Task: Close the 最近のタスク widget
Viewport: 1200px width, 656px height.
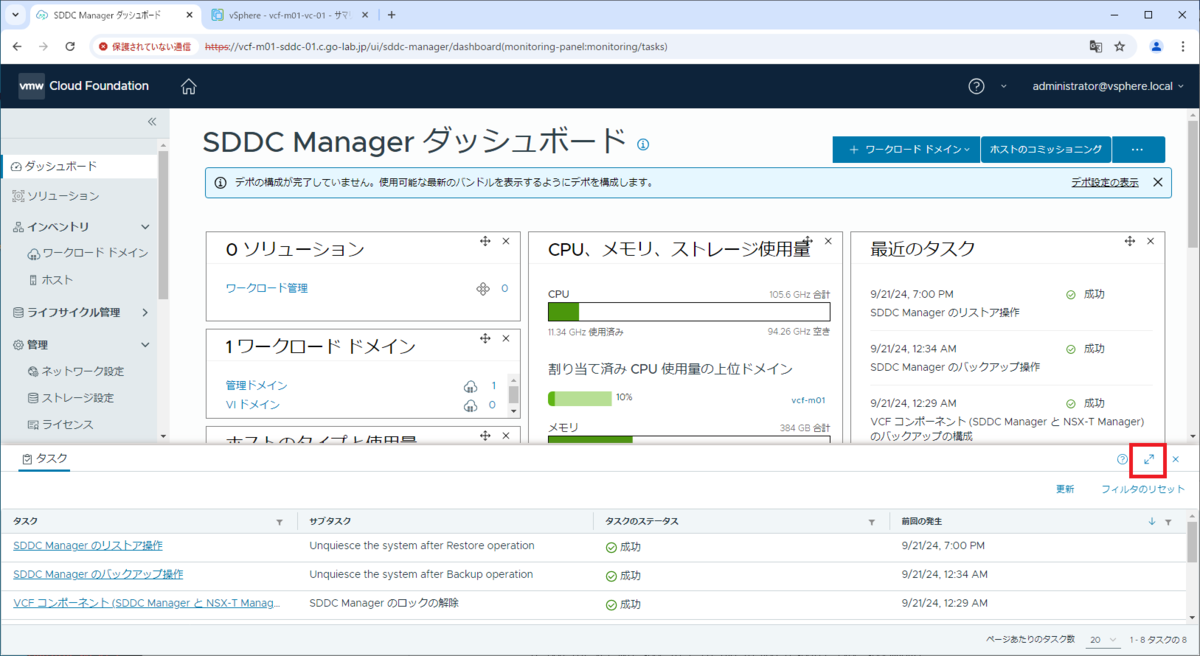Action: point(1150,242)
